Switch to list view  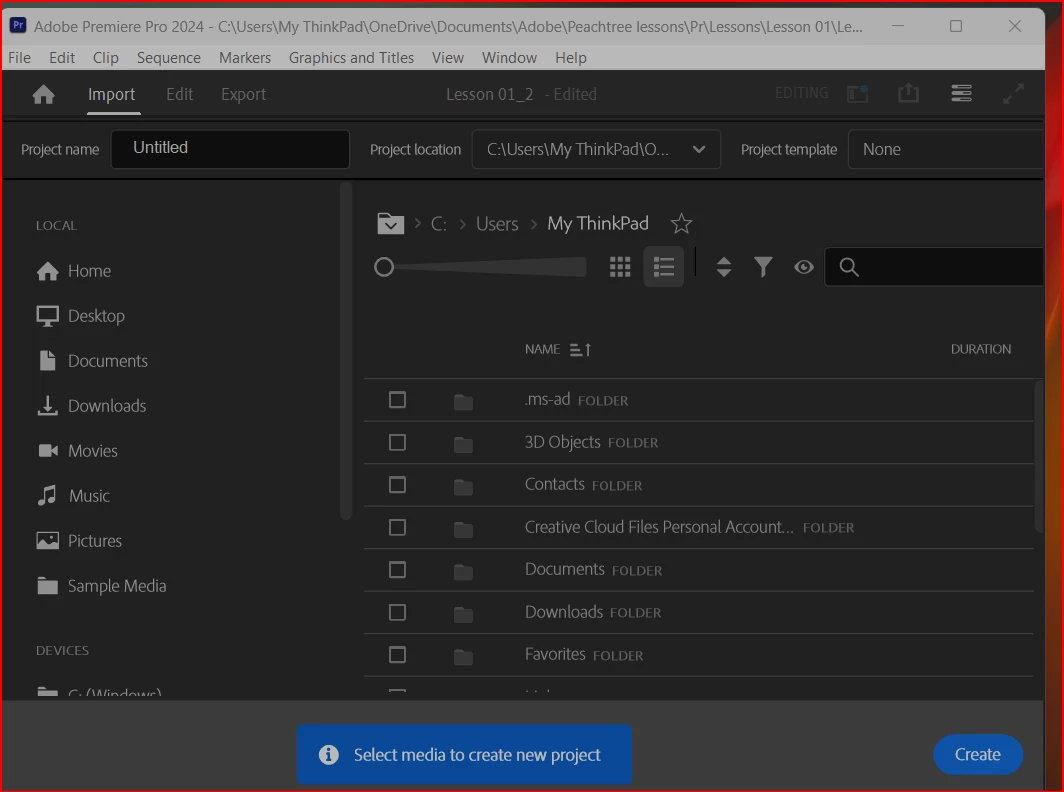tap(664, 267)
